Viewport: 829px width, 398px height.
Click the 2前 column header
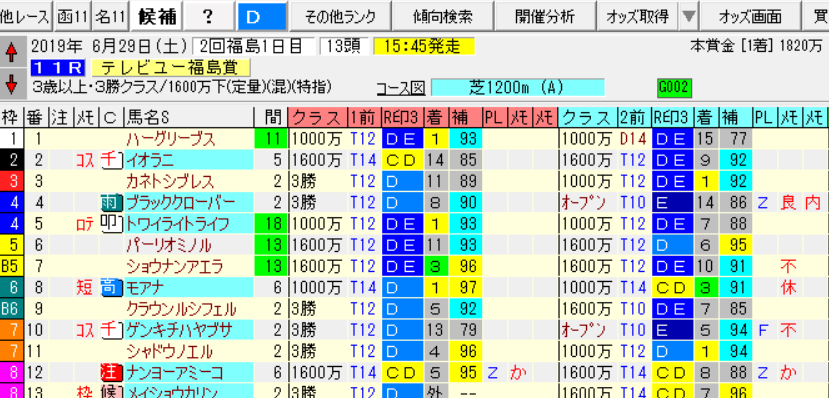[634, 118]
